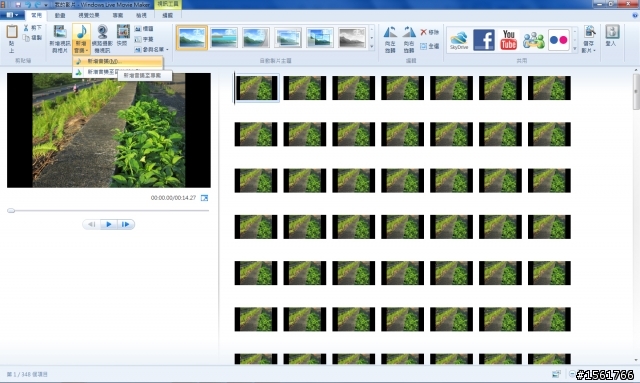This screenshot has height=383, width=640.
Task: Add a Title (標題) to the movie
Action: click(144, 29)
